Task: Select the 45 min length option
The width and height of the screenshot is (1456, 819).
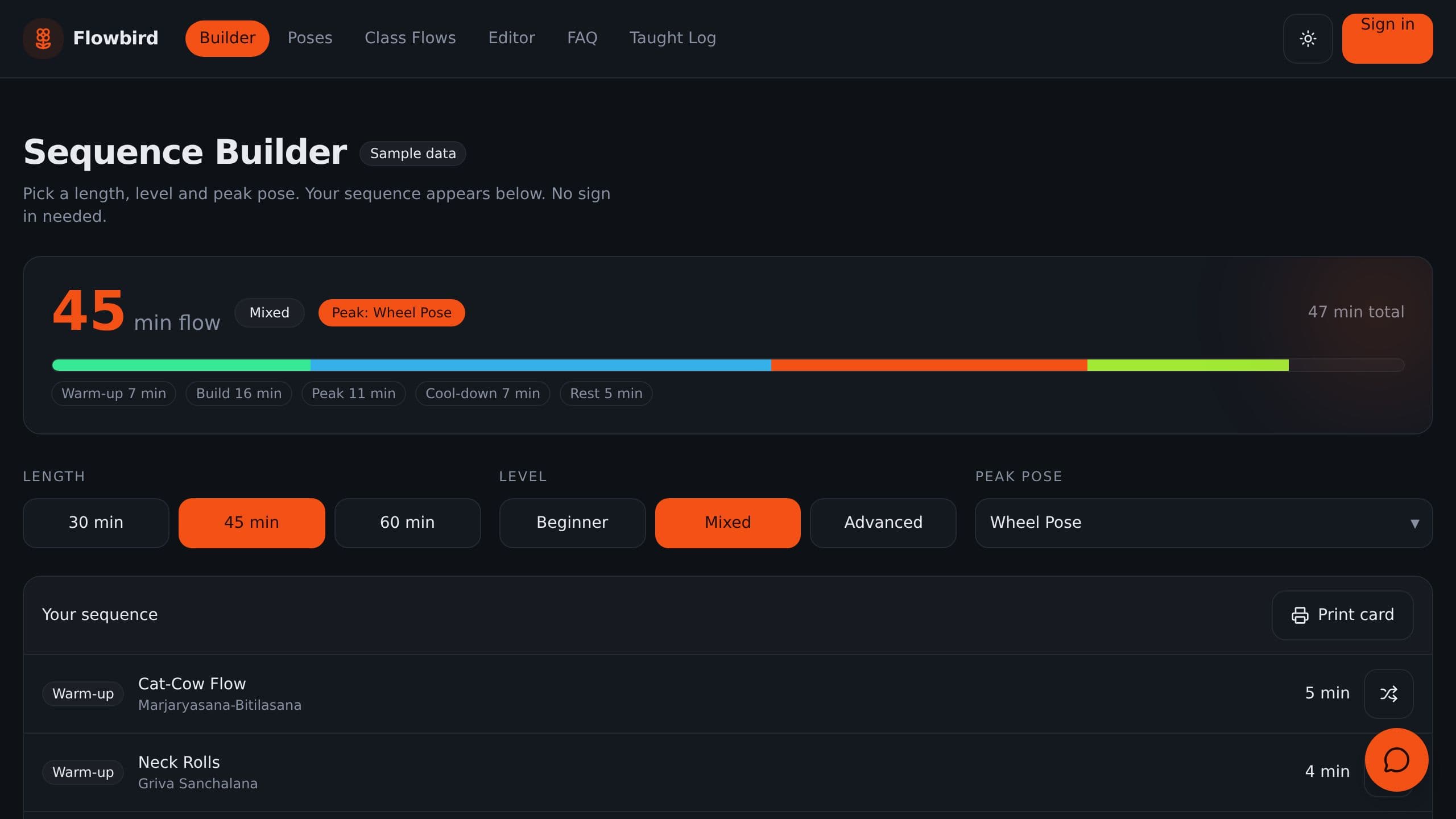Action: [x=252, y=523]
